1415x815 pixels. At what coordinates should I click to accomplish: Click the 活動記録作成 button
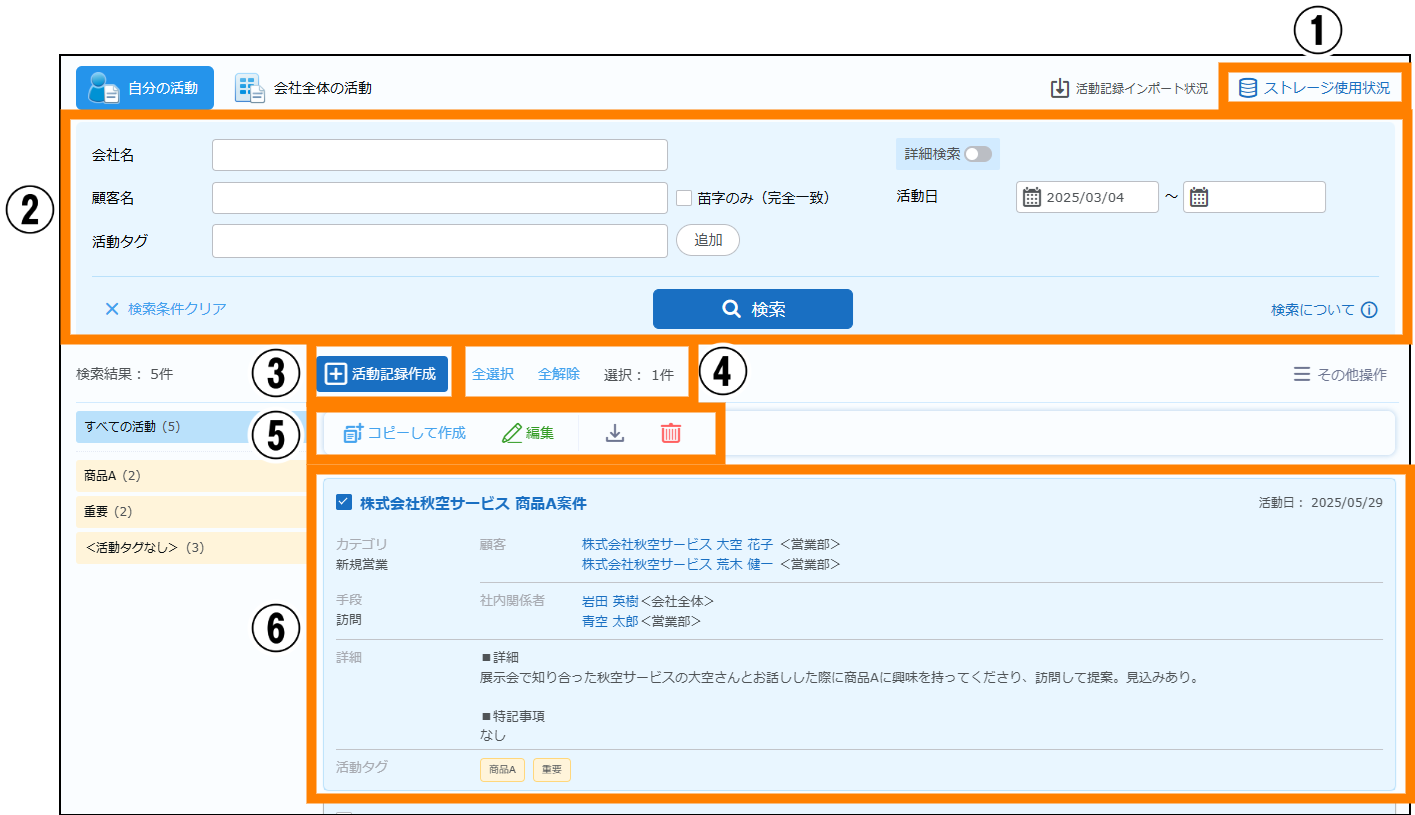click(x=382, y=374)
